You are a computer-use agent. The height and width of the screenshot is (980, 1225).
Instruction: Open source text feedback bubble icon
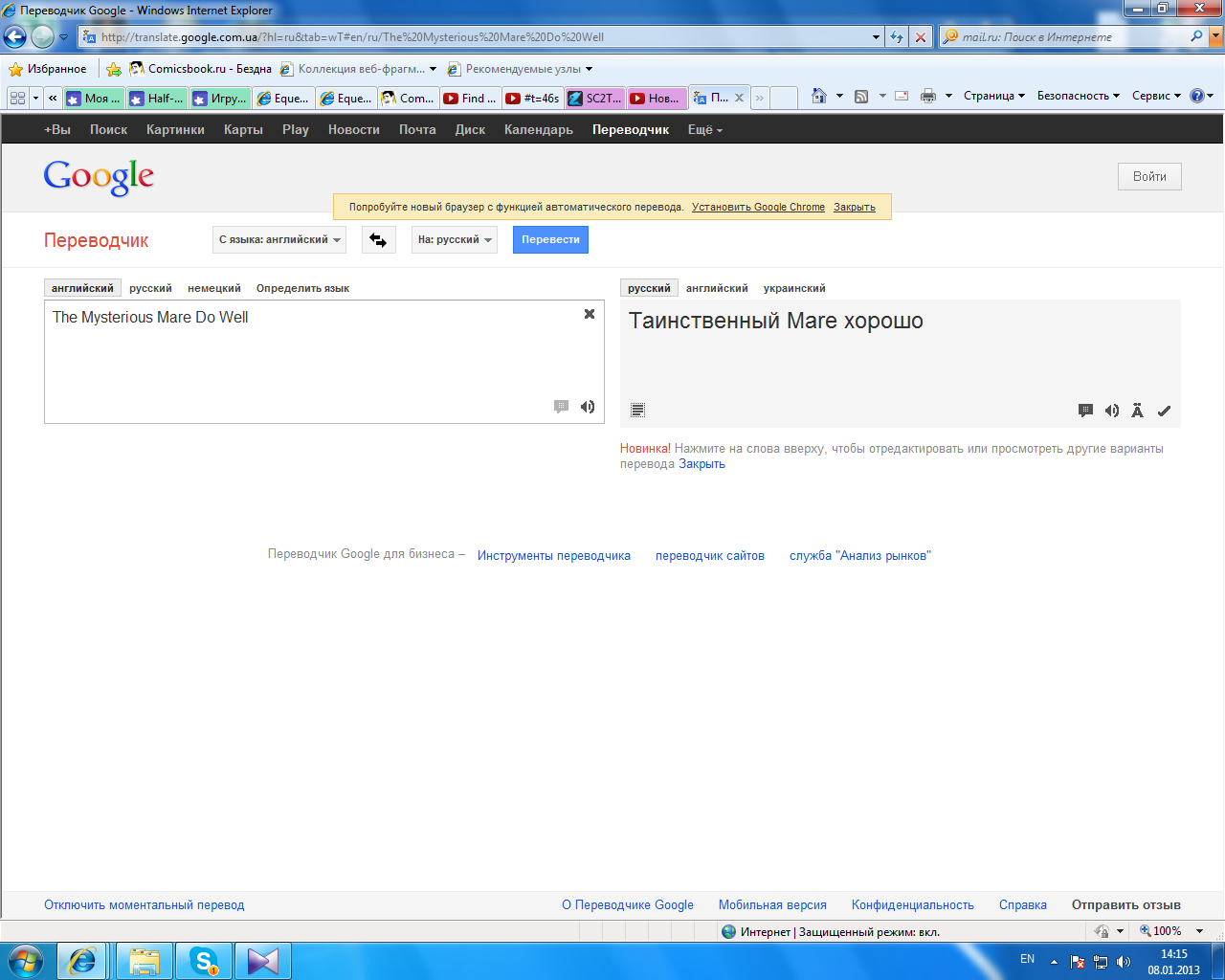click(562, 407)
